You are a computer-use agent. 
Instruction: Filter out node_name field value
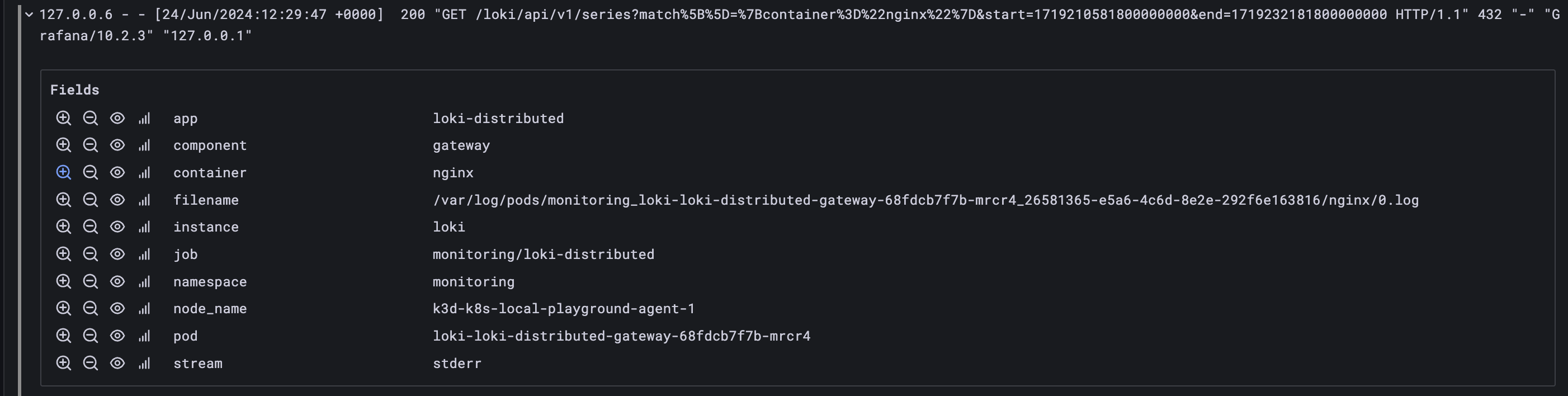point(90,308)
